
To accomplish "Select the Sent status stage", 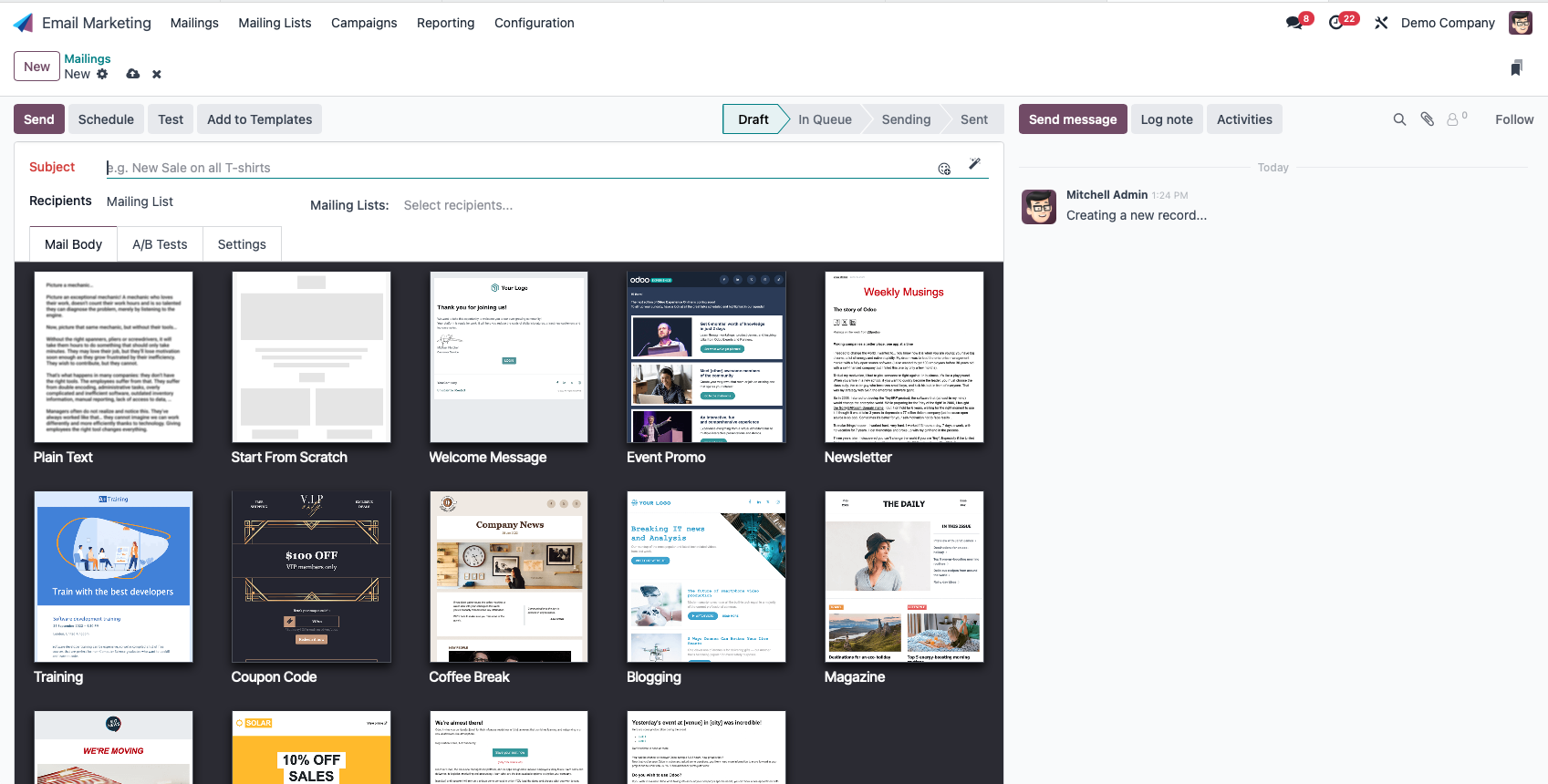I will click(x=974, y=119).
